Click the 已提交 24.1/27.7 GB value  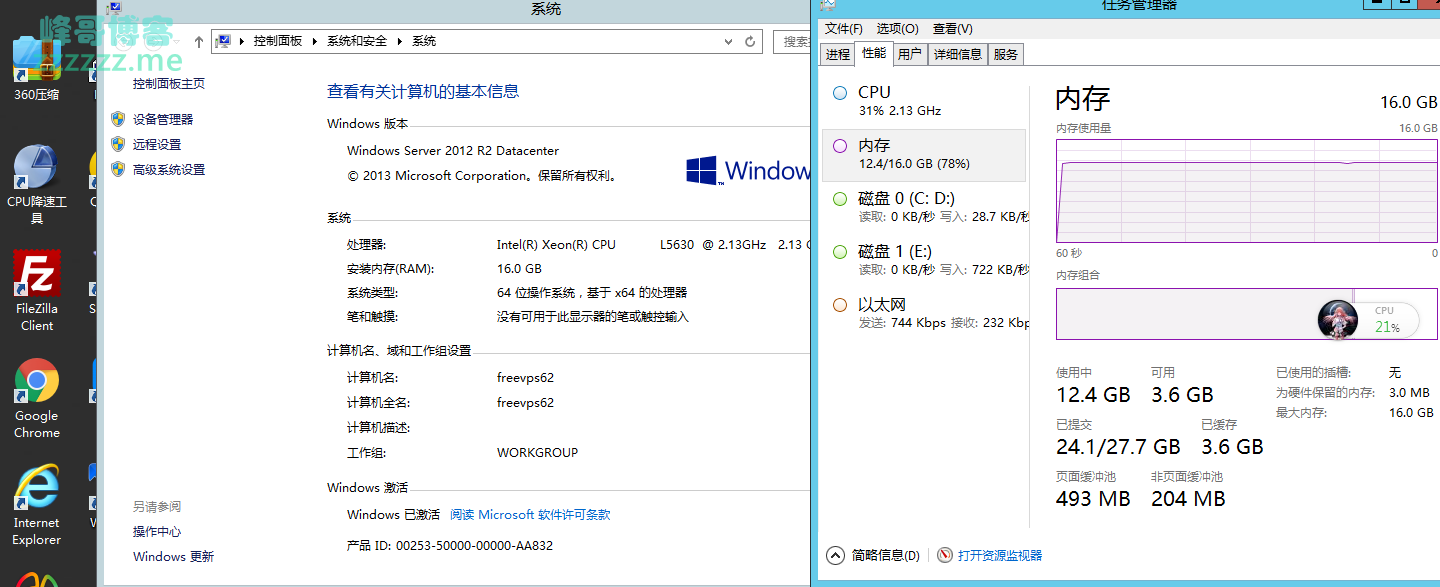(1118, 446)
